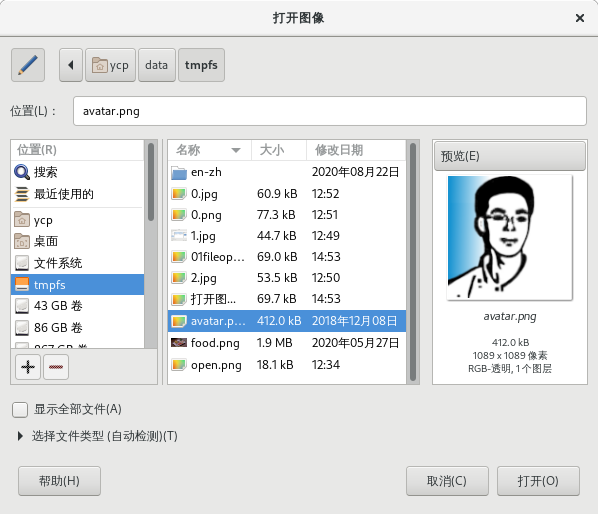The image size is (598, 514).
Task: Select the open.png file icon
Action: [x=178, y=365]
